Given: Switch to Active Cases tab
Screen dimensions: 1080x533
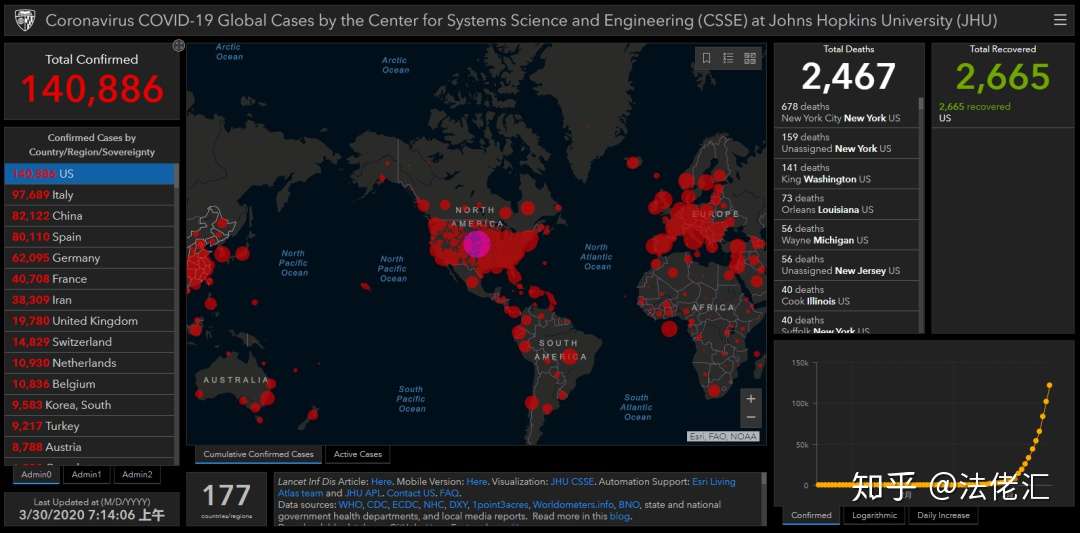Looking at the screenshot, I should (x=357, y=454).
